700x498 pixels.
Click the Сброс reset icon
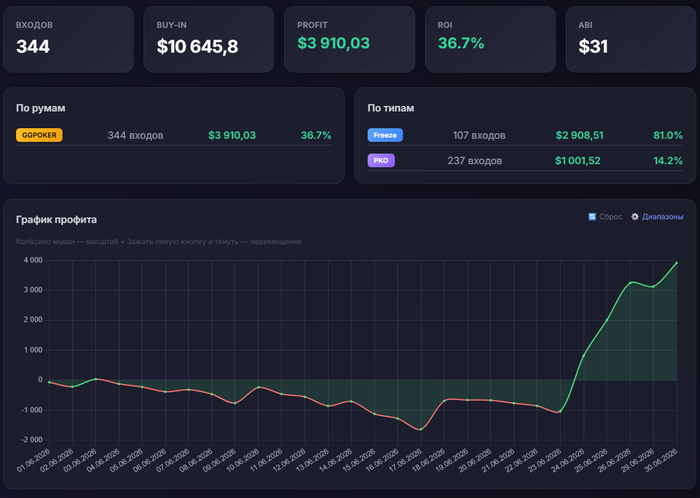click(x=592, y=217)
